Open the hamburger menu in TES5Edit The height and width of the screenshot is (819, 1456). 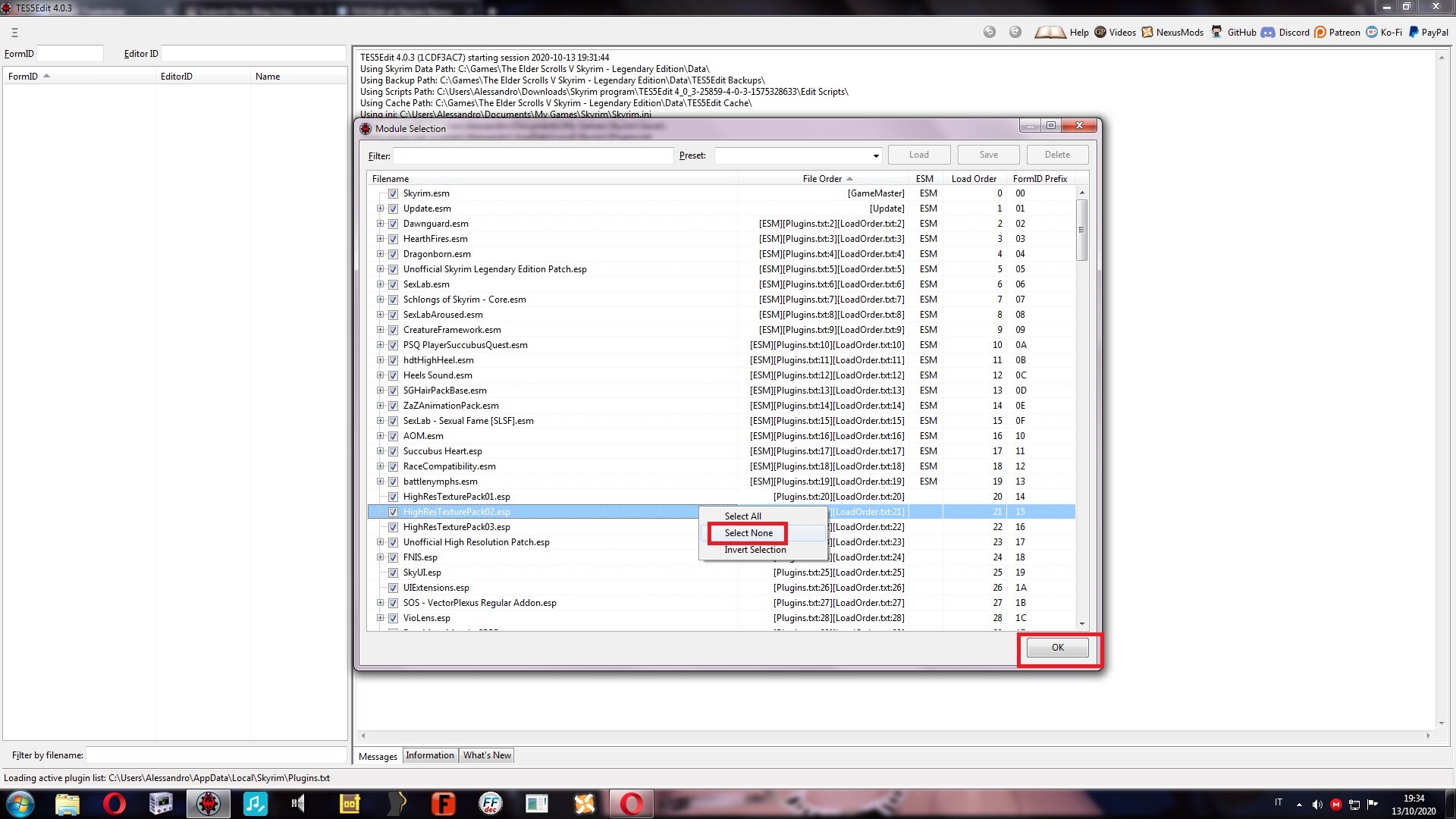pos(14,33)
